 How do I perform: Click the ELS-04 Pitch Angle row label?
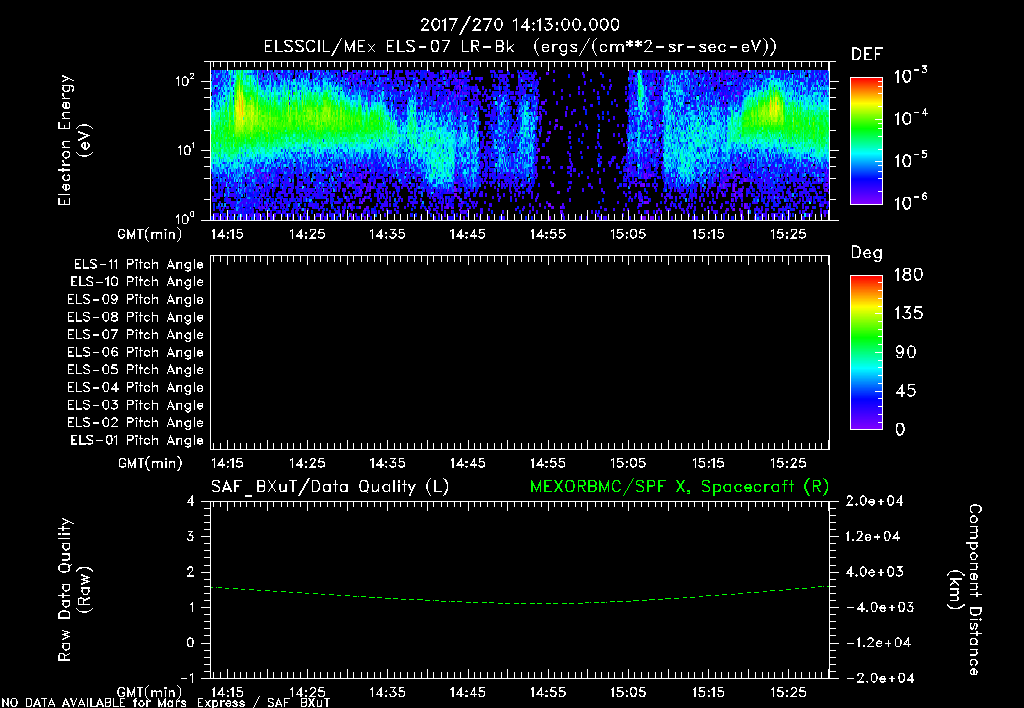pyautogui.click(x=135, y=387)
